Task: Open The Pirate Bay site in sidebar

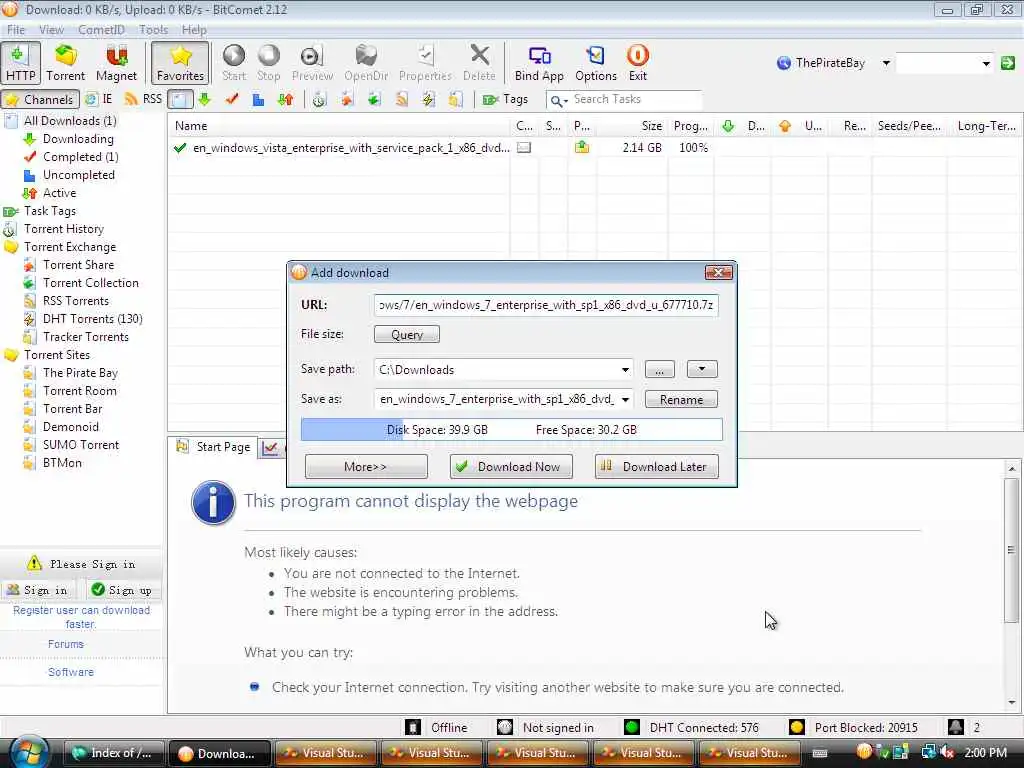Action: pos(80,373)
